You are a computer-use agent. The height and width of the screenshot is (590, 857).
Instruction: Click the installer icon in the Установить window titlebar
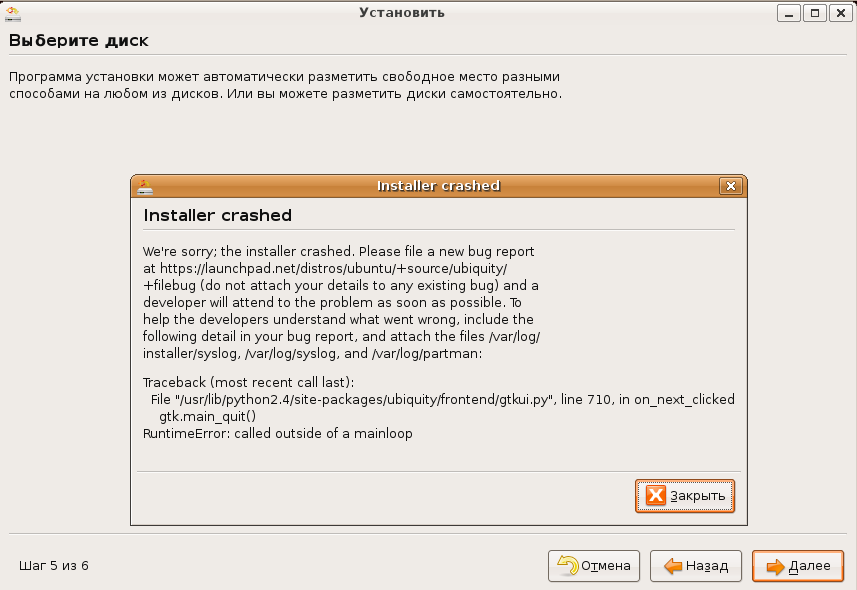(x=13, y=14)
